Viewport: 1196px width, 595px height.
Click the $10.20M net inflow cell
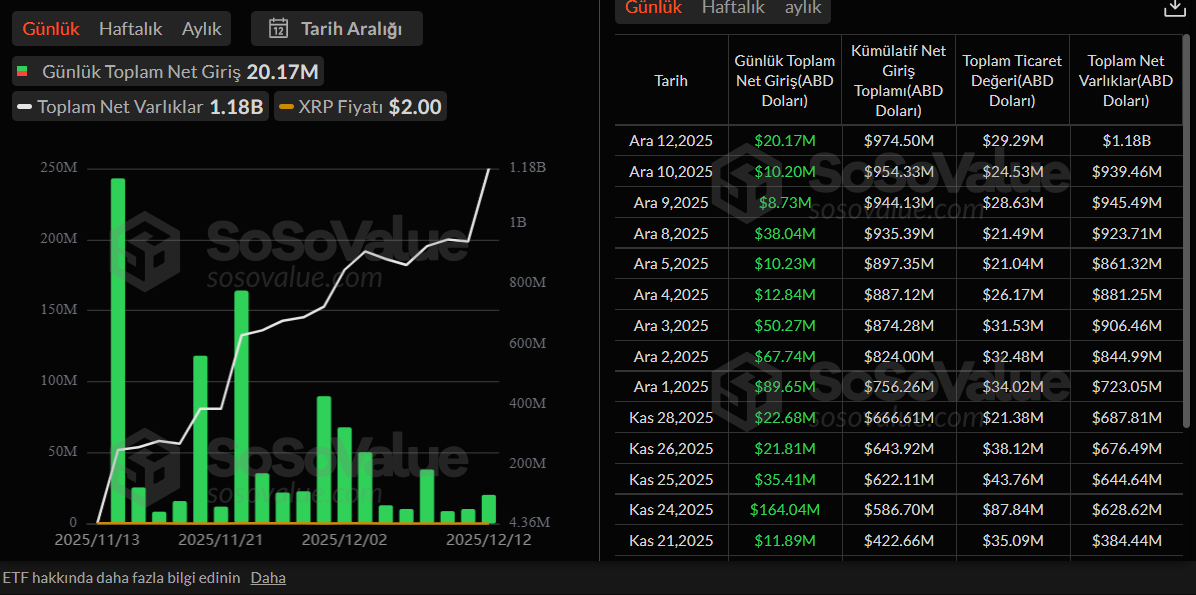(785, 172)
